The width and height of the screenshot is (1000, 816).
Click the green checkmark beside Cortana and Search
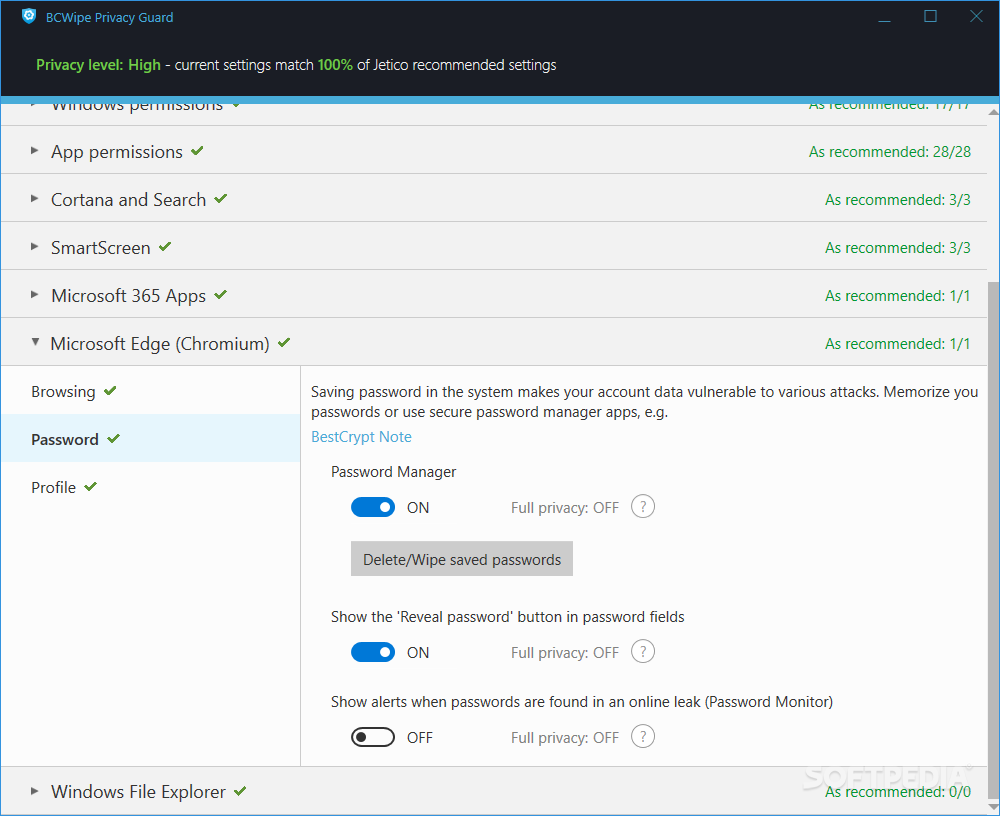click(x=221, y=198)
